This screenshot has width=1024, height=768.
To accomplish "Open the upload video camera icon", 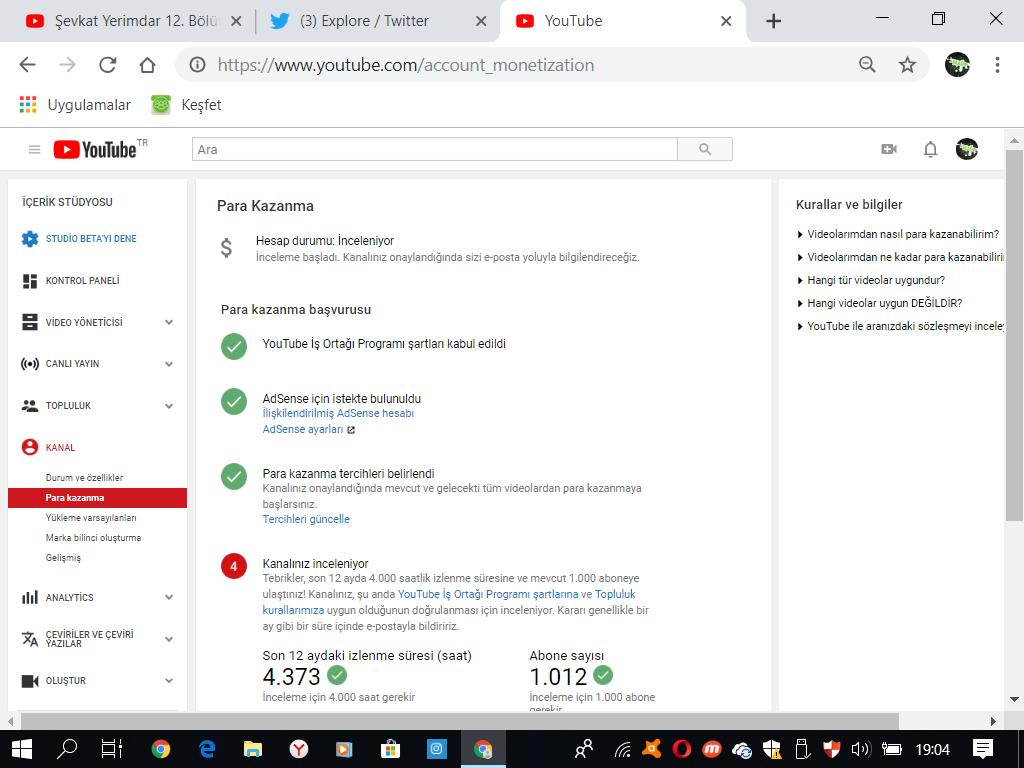I will pos(889,150).
